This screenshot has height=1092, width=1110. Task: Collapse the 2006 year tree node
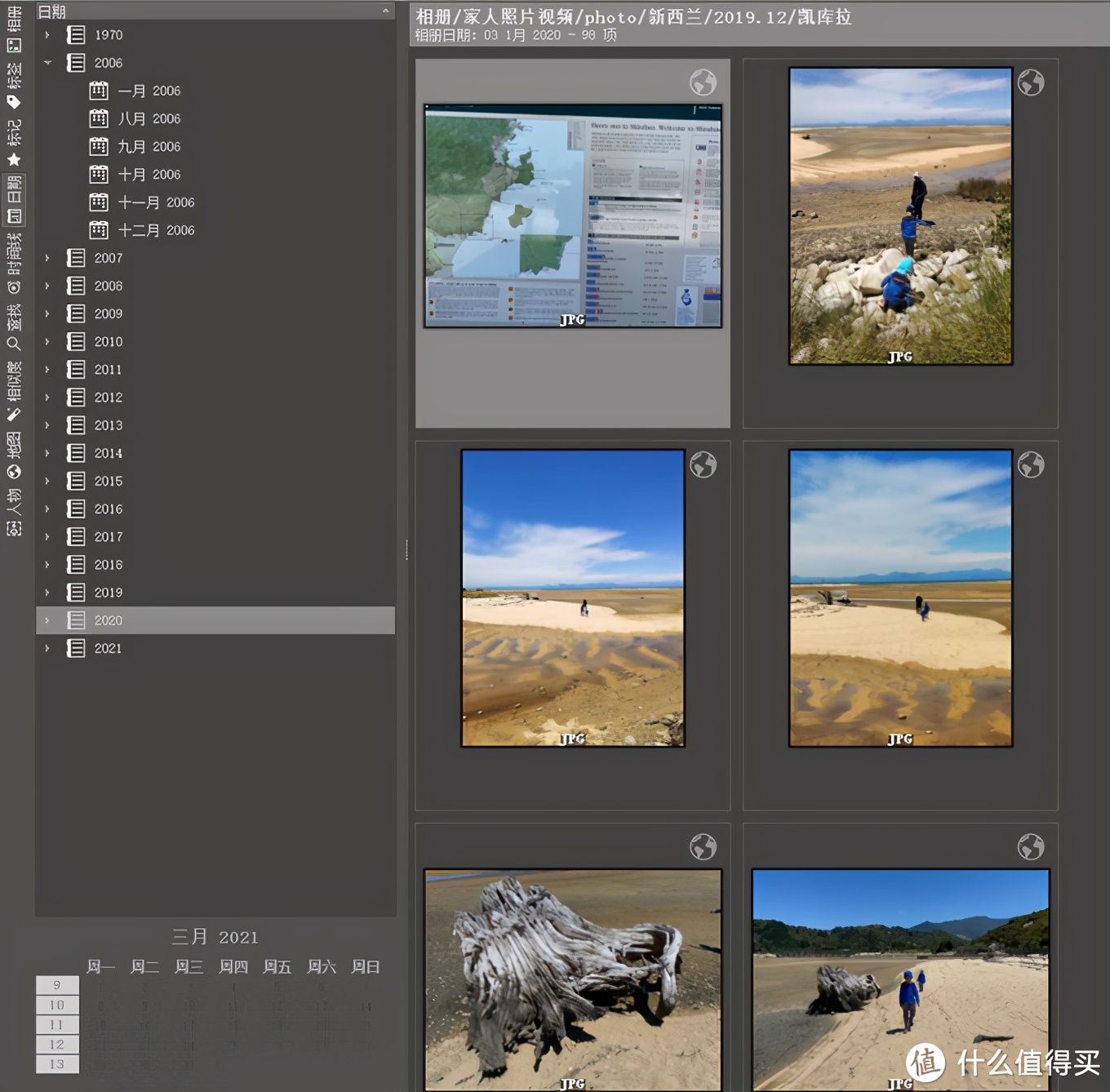[47, 63]
